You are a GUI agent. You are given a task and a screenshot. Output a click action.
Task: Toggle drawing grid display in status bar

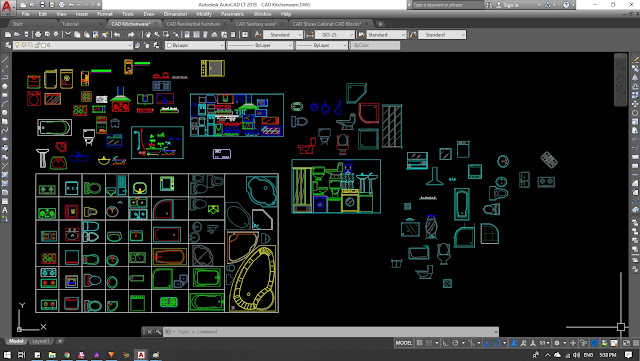(420, 343)
